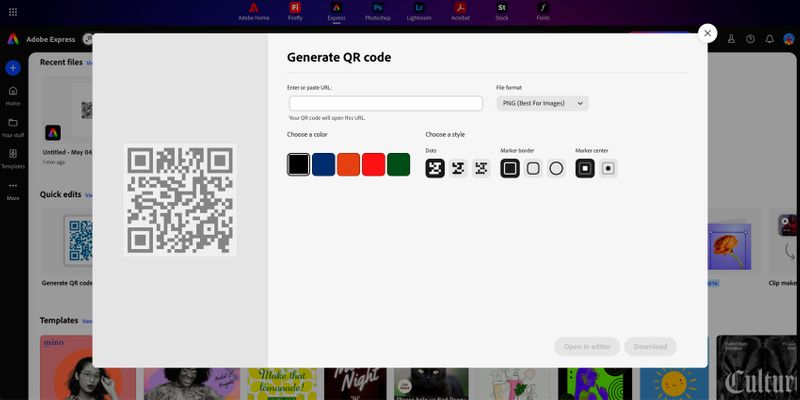Choose green QR color swatch
Image resolution: width=800 pixels, height=400 pixels.
[x=398, y=164]
